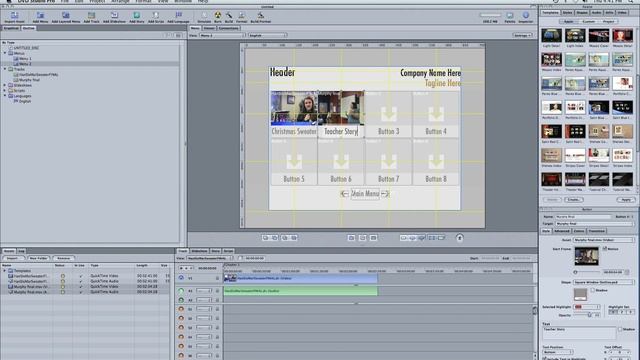640x360 pixels.
Task: Open the menu editor View dropdown
Action: (222, 36)
